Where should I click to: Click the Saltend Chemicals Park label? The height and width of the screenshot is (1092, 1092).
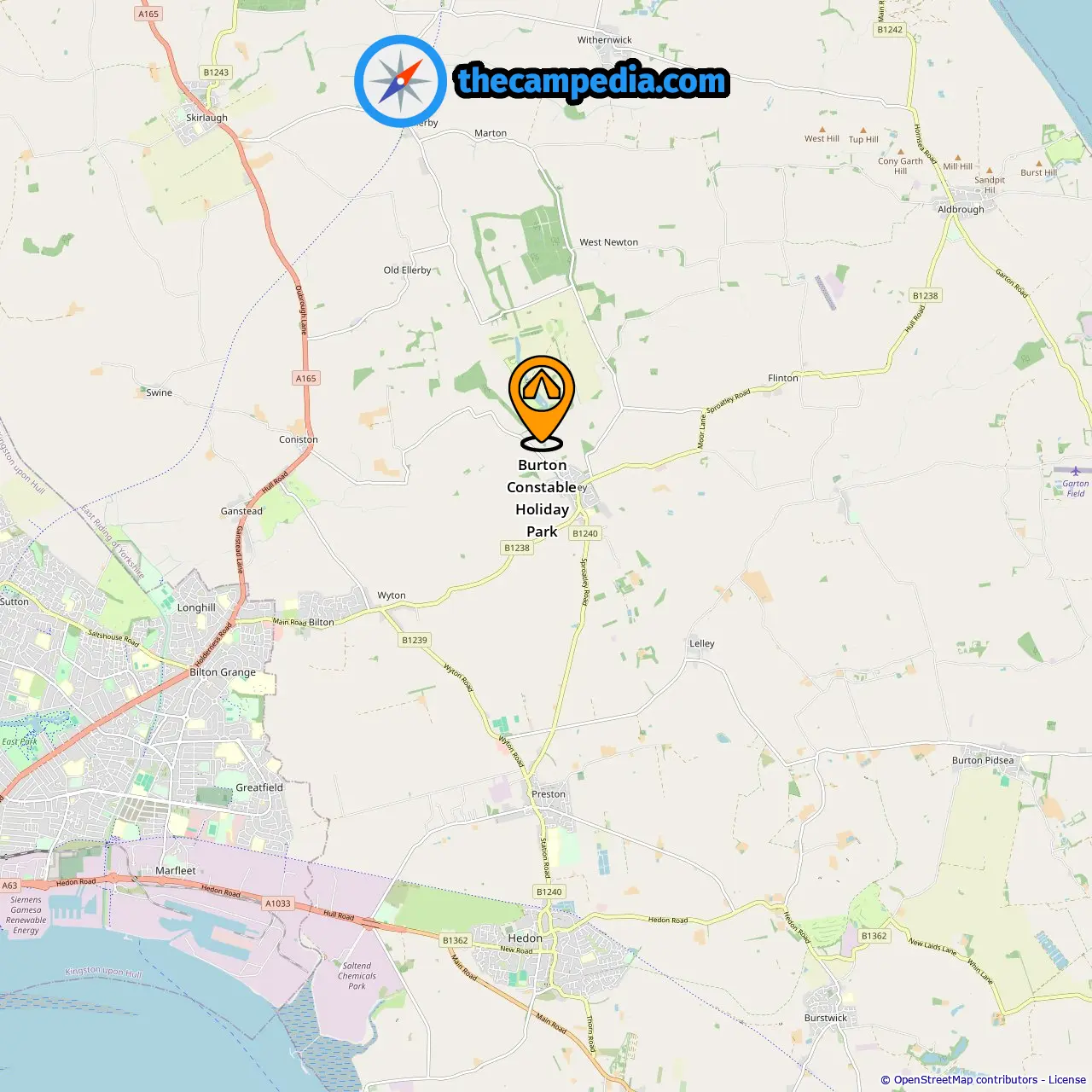357,976
